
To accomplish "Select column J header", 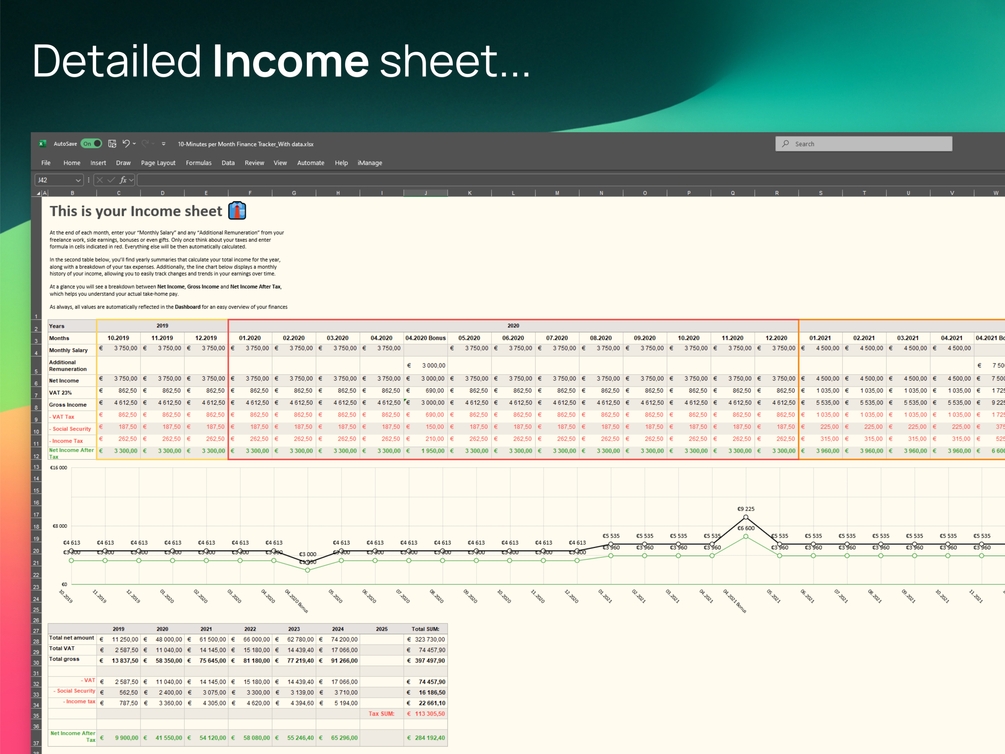I will [425, 192].
